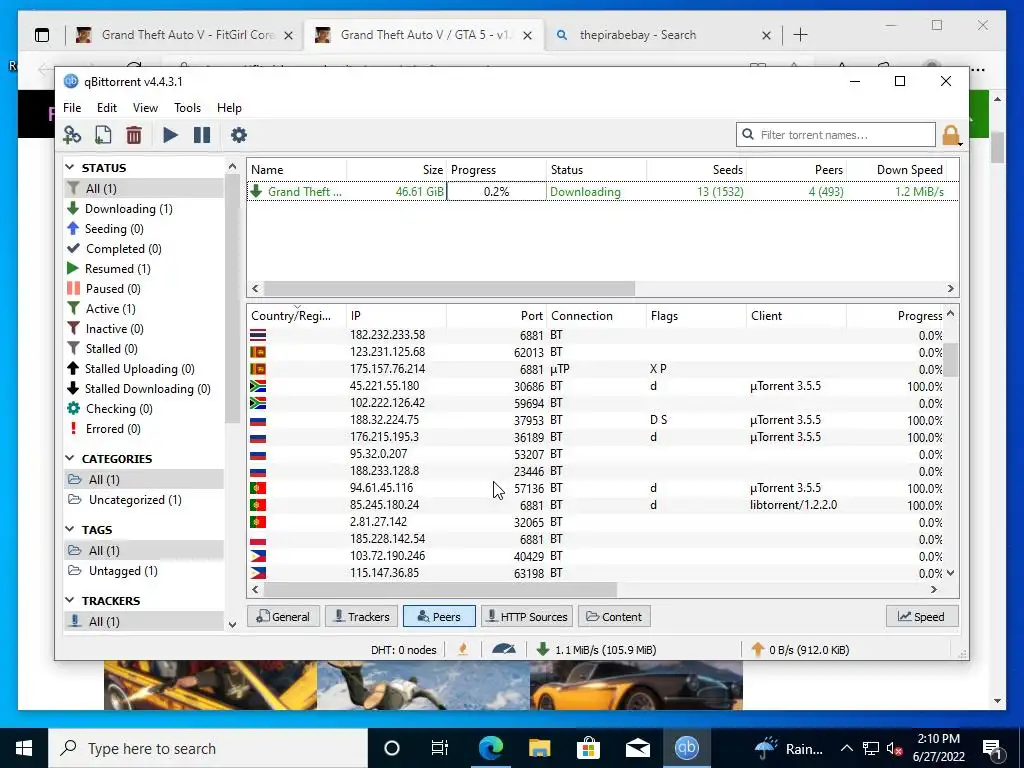Click the lock UI padlock icon
The width and height of the screenshot is (1024, 768).
click(x=951, y=135)
